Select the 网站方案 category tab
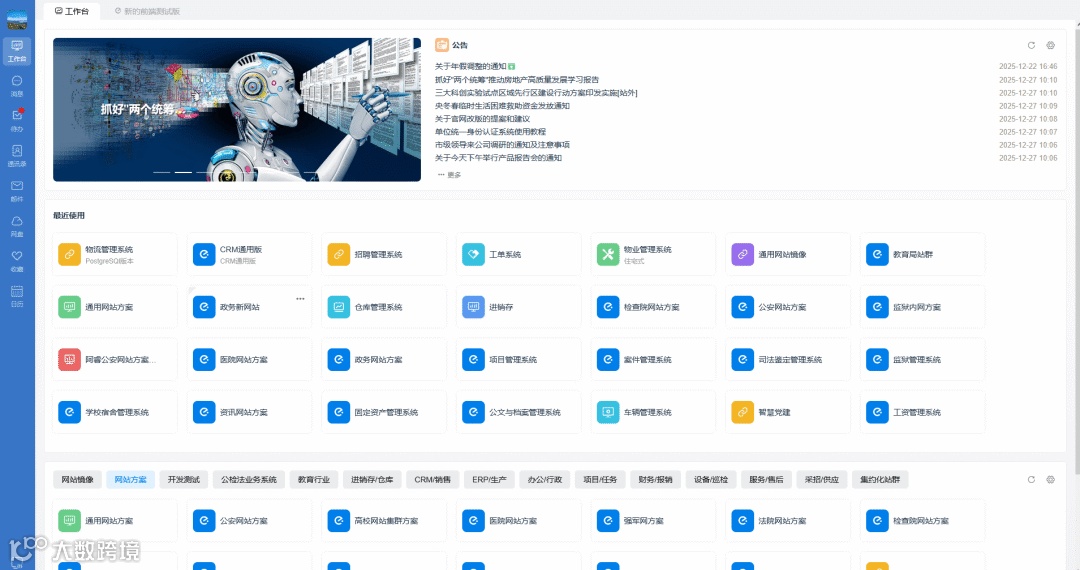The height and width of the screenshot is (570, 1080). coord(130,480)
